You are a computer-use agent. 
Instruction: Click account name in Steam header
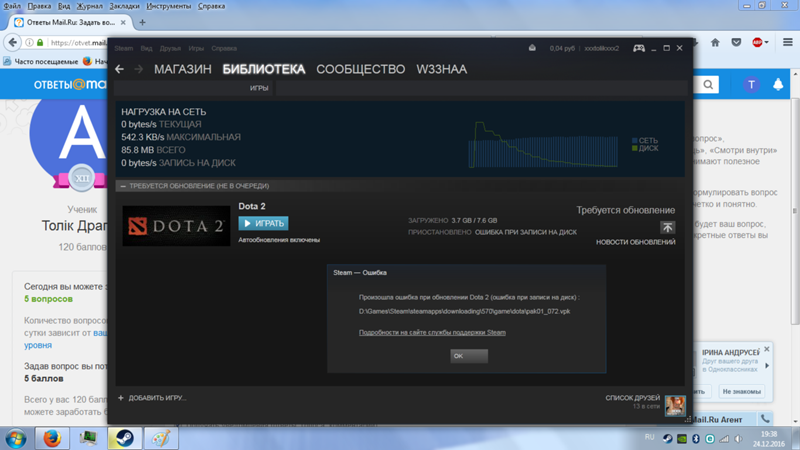click(602, 48)
